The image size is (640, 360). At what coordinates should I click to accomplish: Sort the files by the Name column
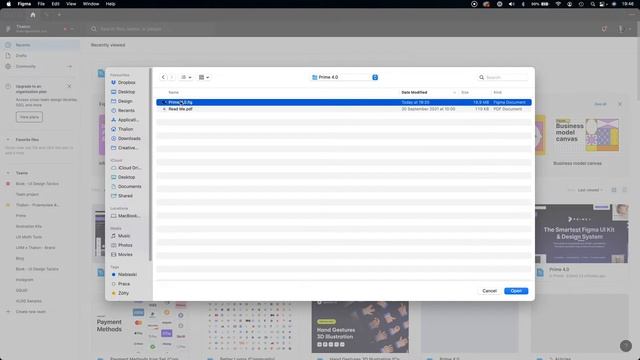coord(173,93)
